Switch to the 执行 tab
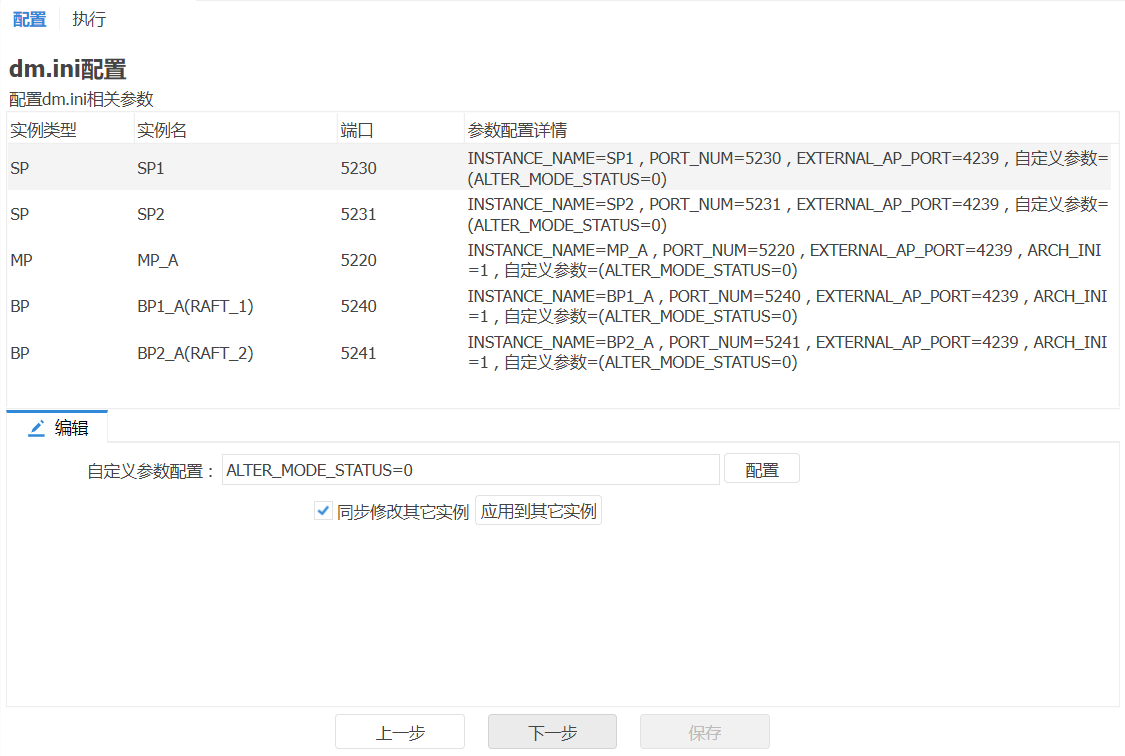Screen dimensions: 1125x756 point(89,19)
